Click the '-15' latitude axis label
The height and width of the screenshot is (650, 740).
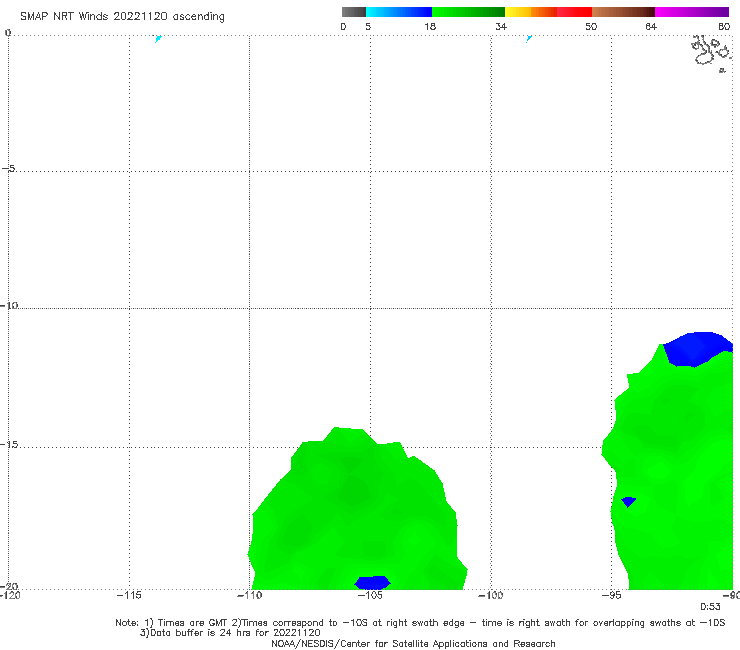tap(9, 444)
